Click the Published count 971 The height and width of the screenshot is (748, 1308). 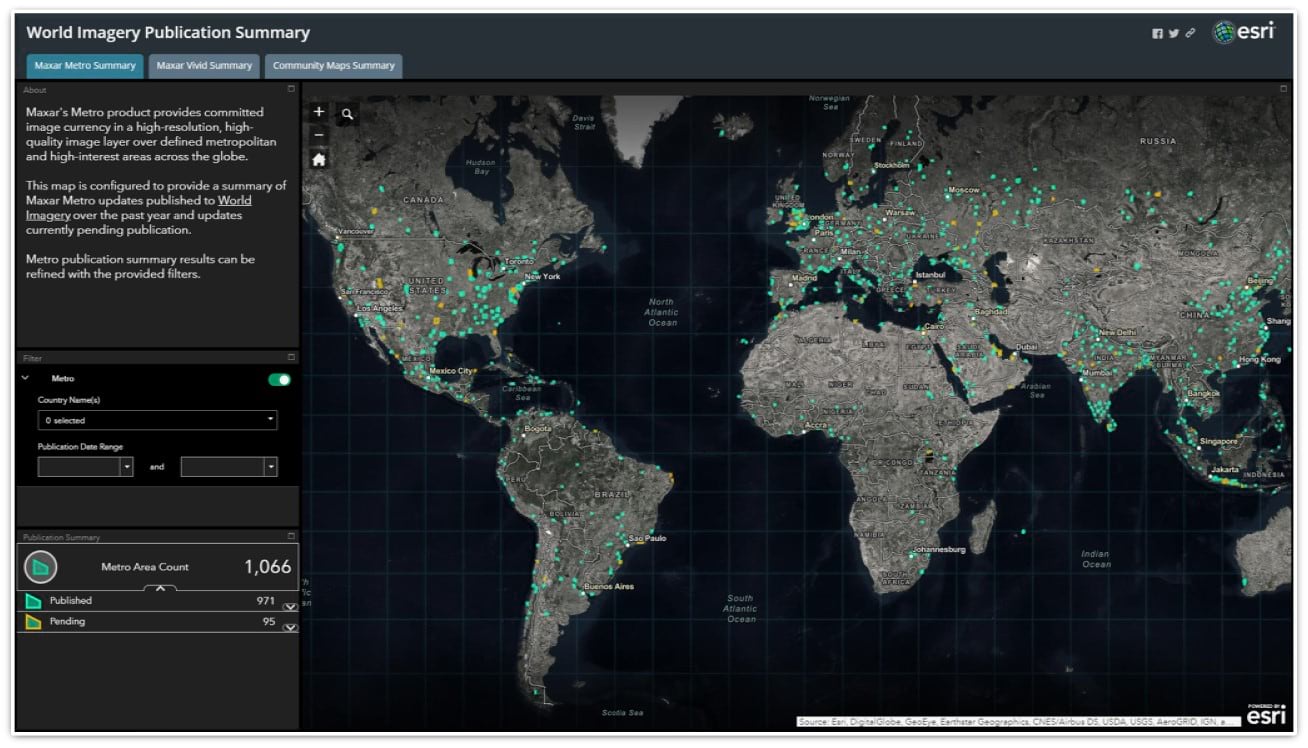[265, 600]
